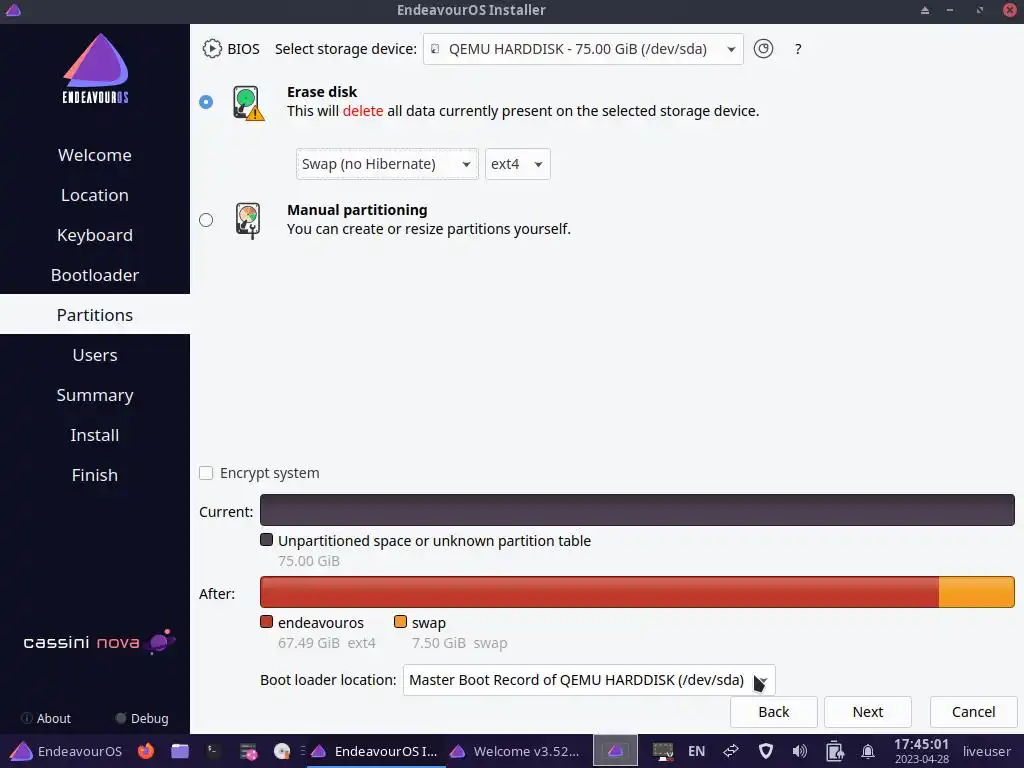Image resolution: width=1024 pixels, height=768 pixels.
Task: Open the EndeavourOS start menu button
Action: click(66, 751)
